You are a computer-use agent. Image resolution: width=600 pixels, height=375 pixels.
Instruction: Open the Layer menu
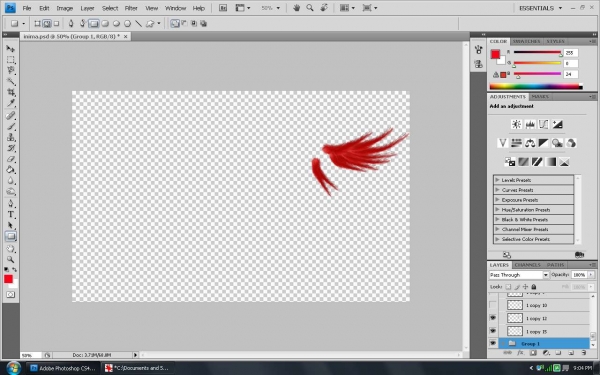coord(87,8)
